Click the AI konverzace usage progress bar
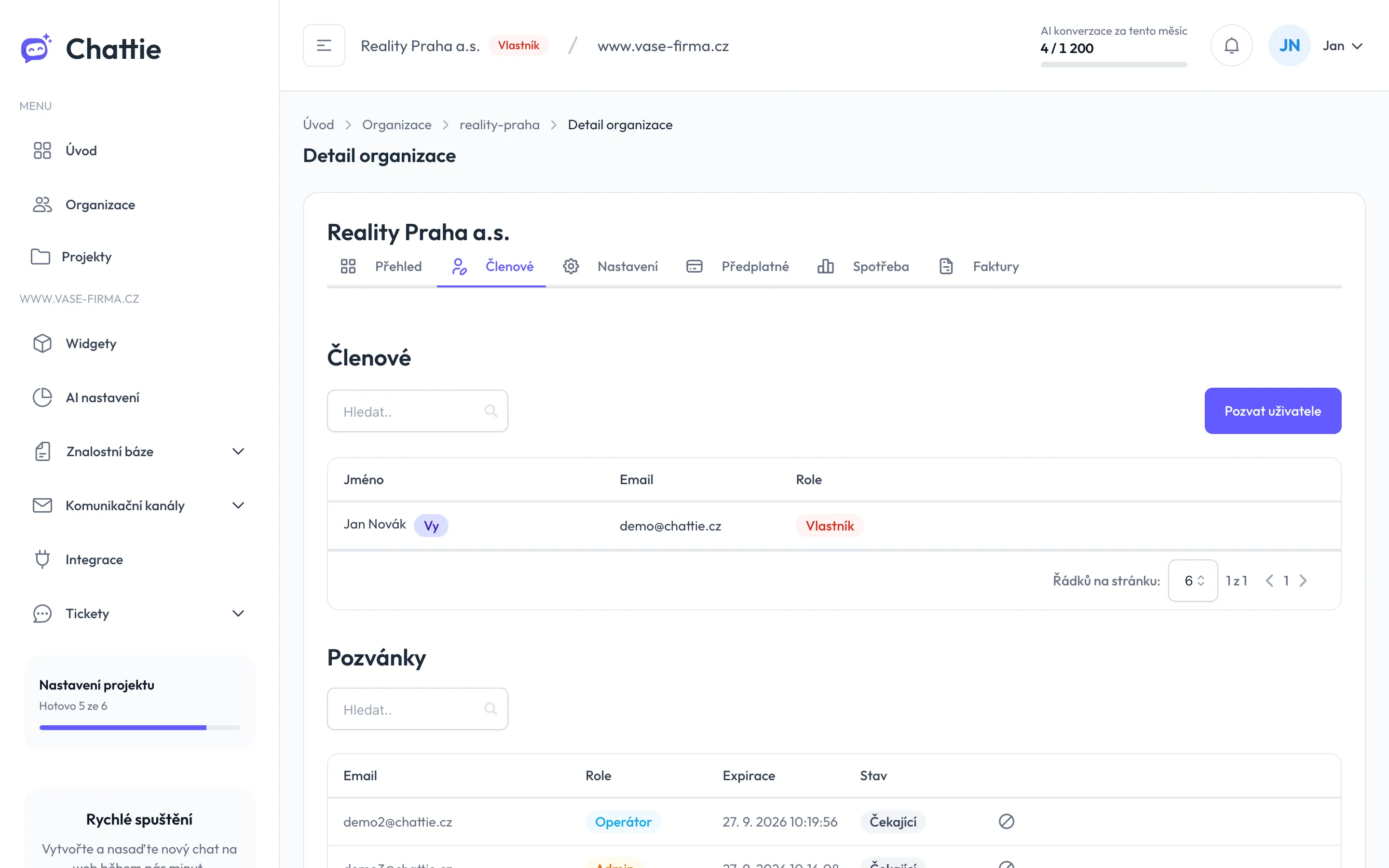This screenshot has width=1389, height=868. 1114,64
